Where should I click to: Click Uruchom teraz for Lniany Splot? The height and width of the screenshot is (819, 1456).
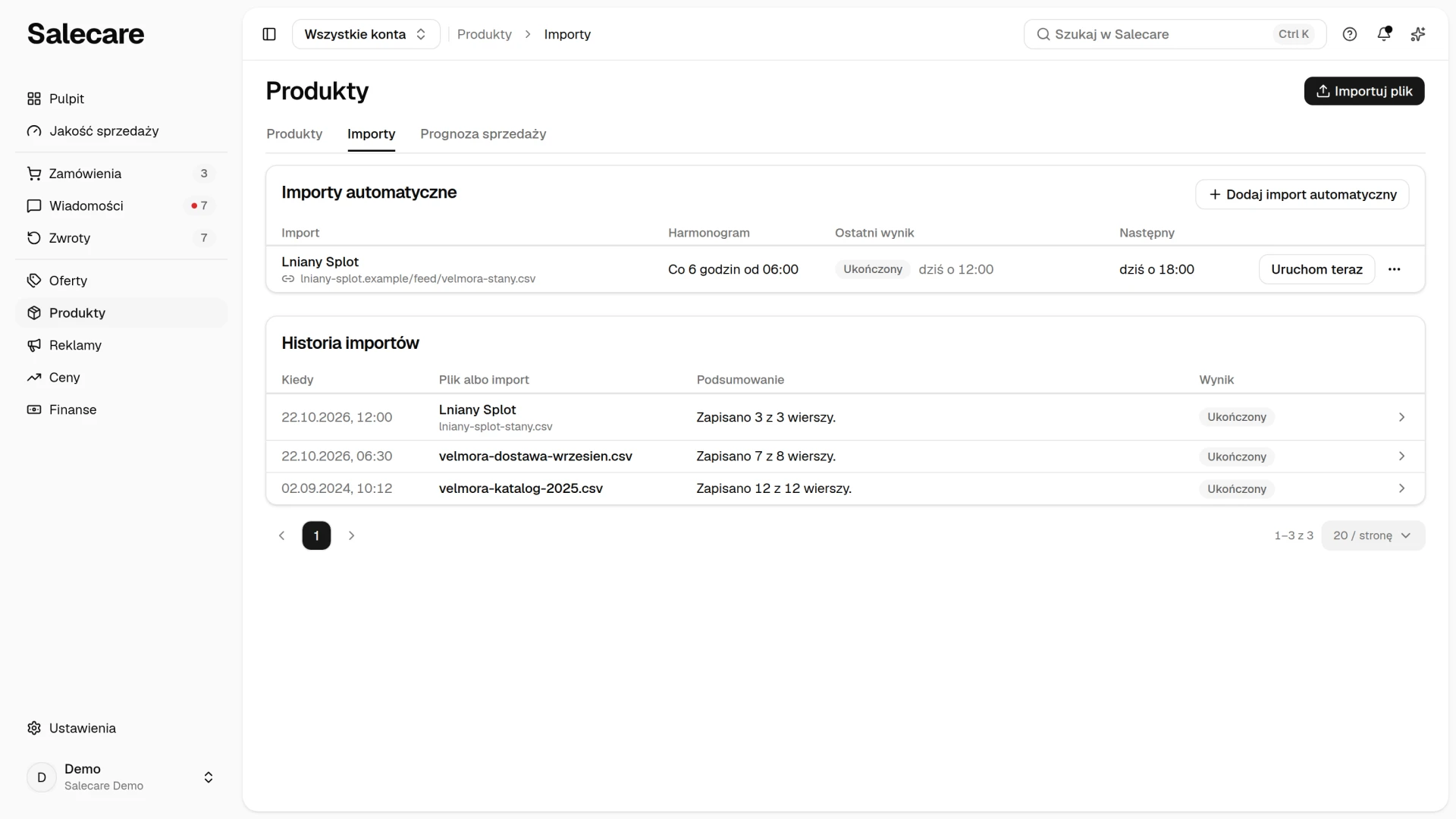click(1316, 269)
